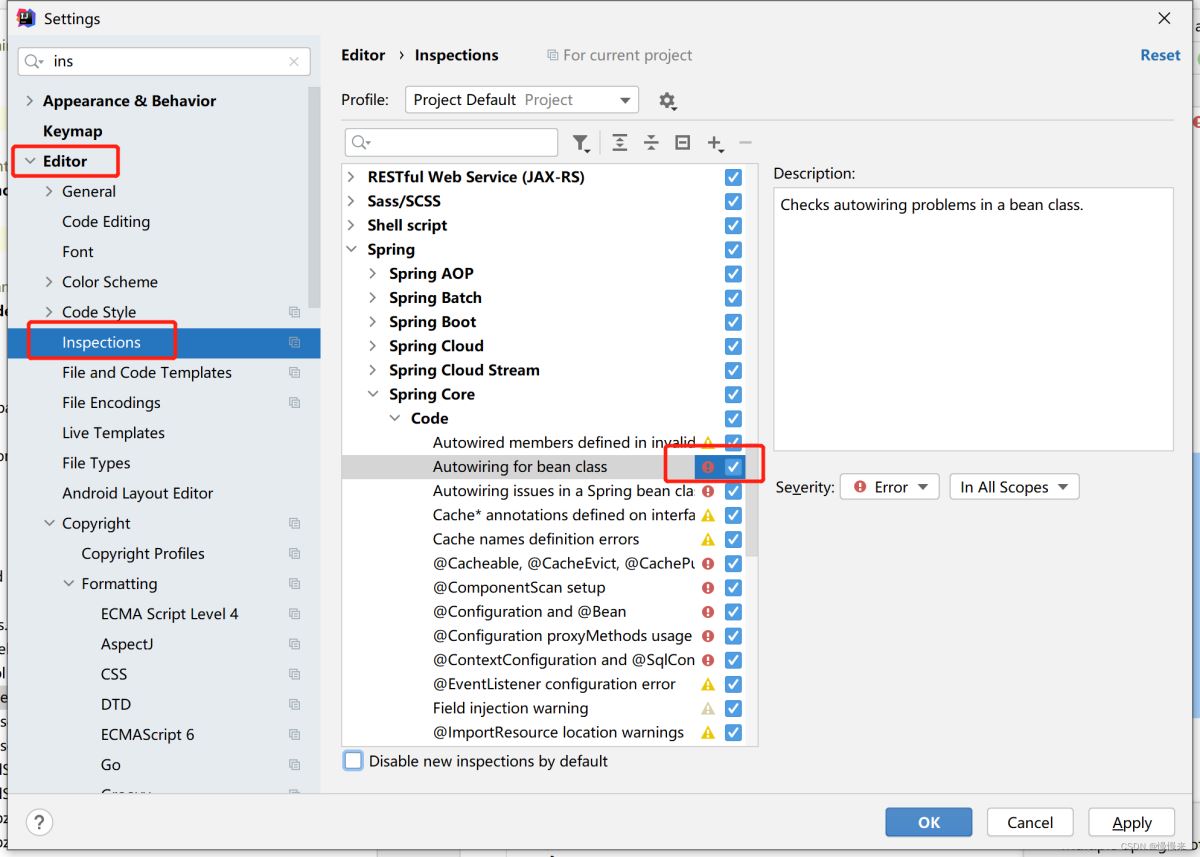Expand Appearance & Behavior settings section
The height and width of the screenshot is (857, 1200).
tap(29, 101)
